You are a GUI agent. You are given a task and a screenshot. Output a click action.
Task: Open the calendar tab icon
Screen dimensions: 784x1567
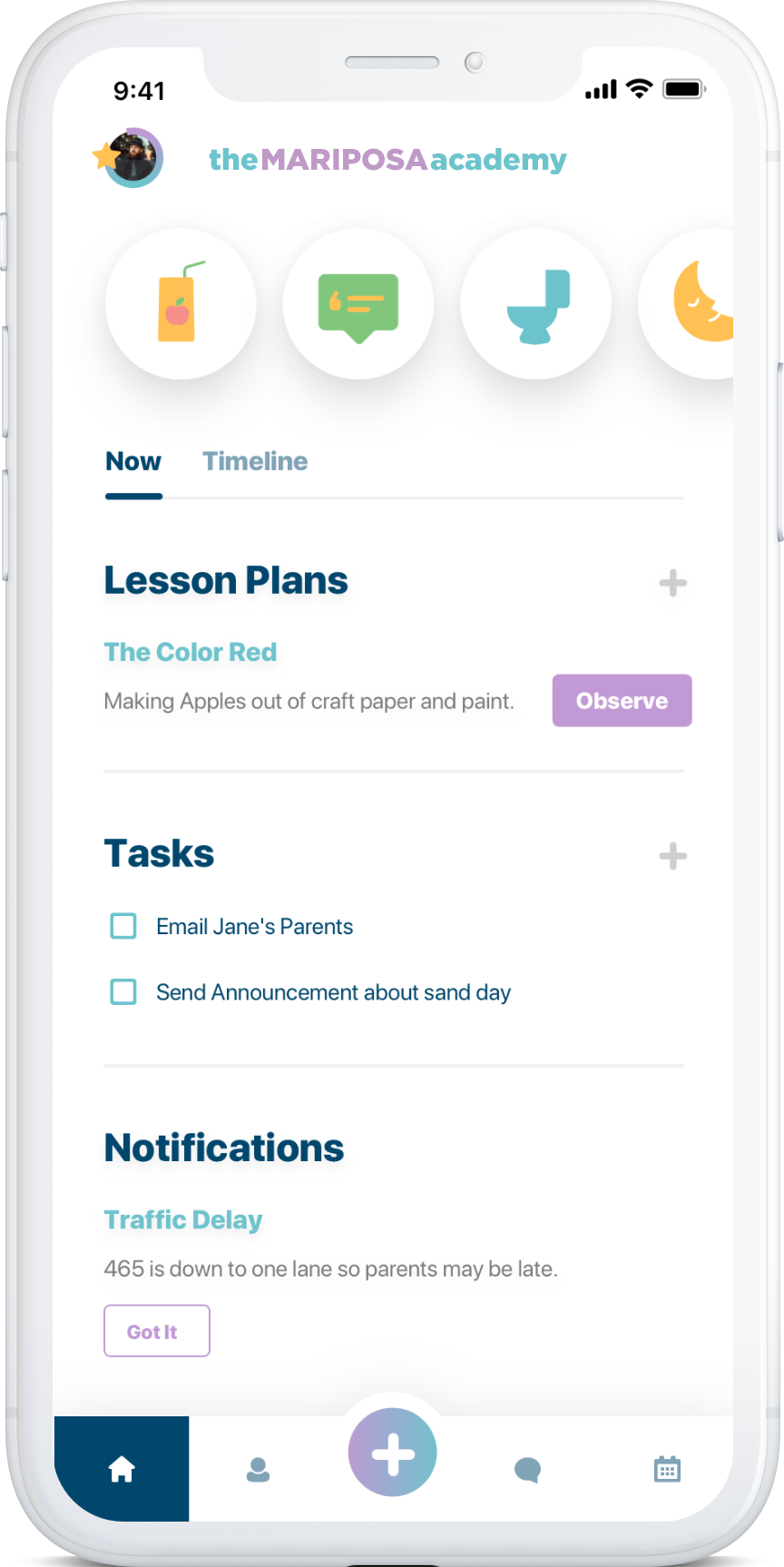click(x=667, y=1469)
